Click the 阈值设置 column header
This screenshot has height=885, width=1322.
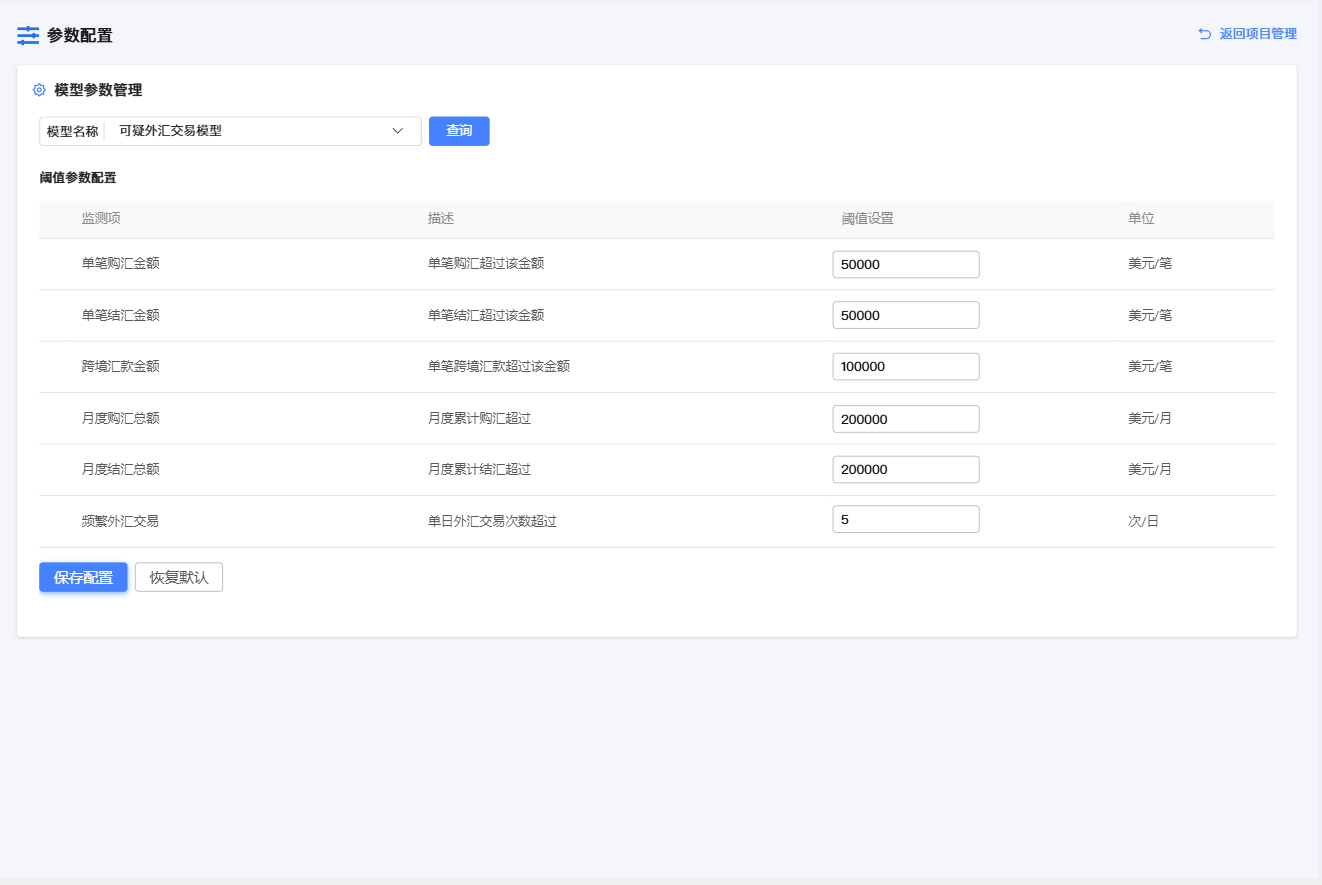pyautogui.click(x=867, y=219)
